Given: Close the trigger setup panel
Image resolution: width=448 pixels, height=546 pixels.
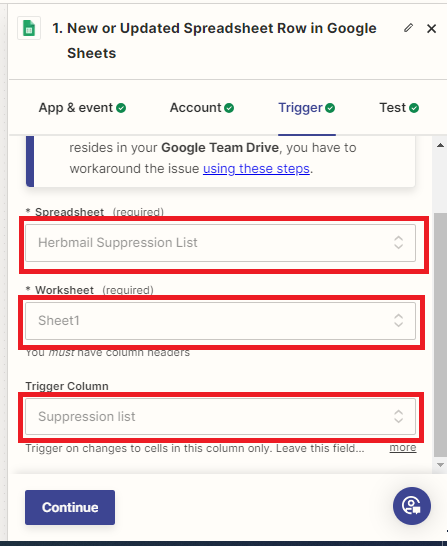Looking at the screenshot, I should [431, 28].
